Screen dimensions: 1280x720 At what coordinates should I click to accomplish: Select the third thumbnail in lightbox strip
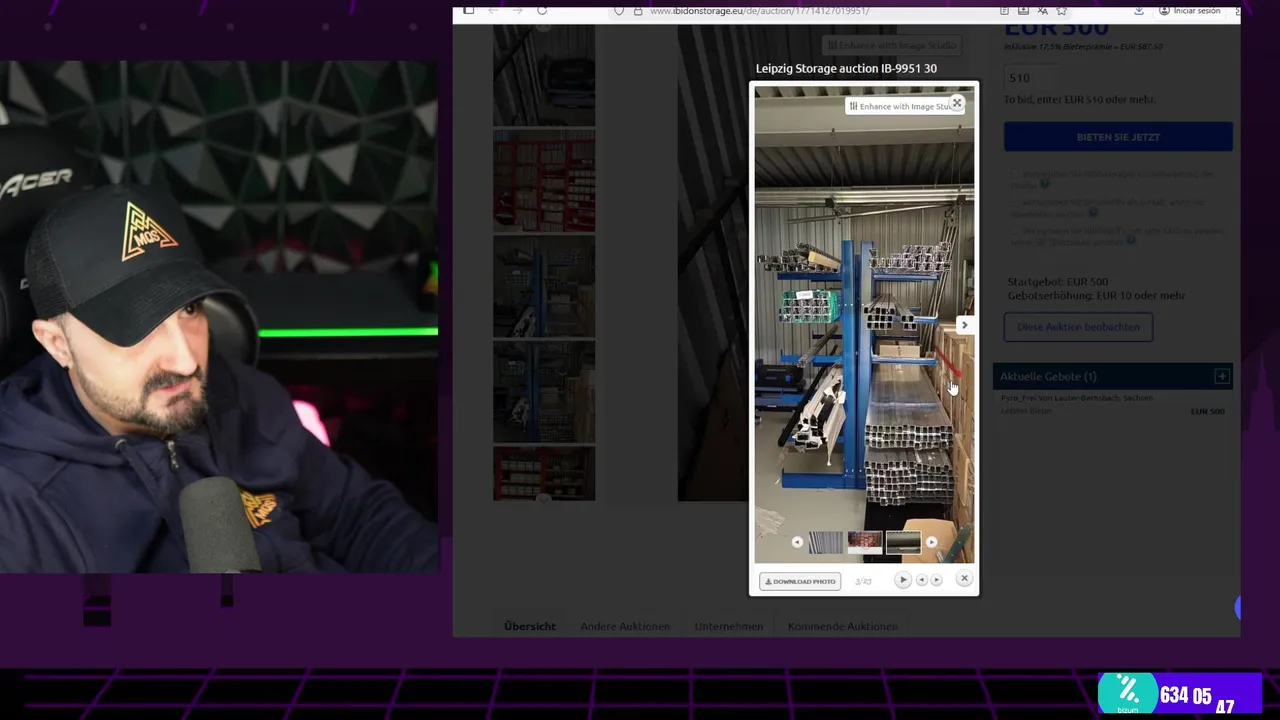point(903,542)
